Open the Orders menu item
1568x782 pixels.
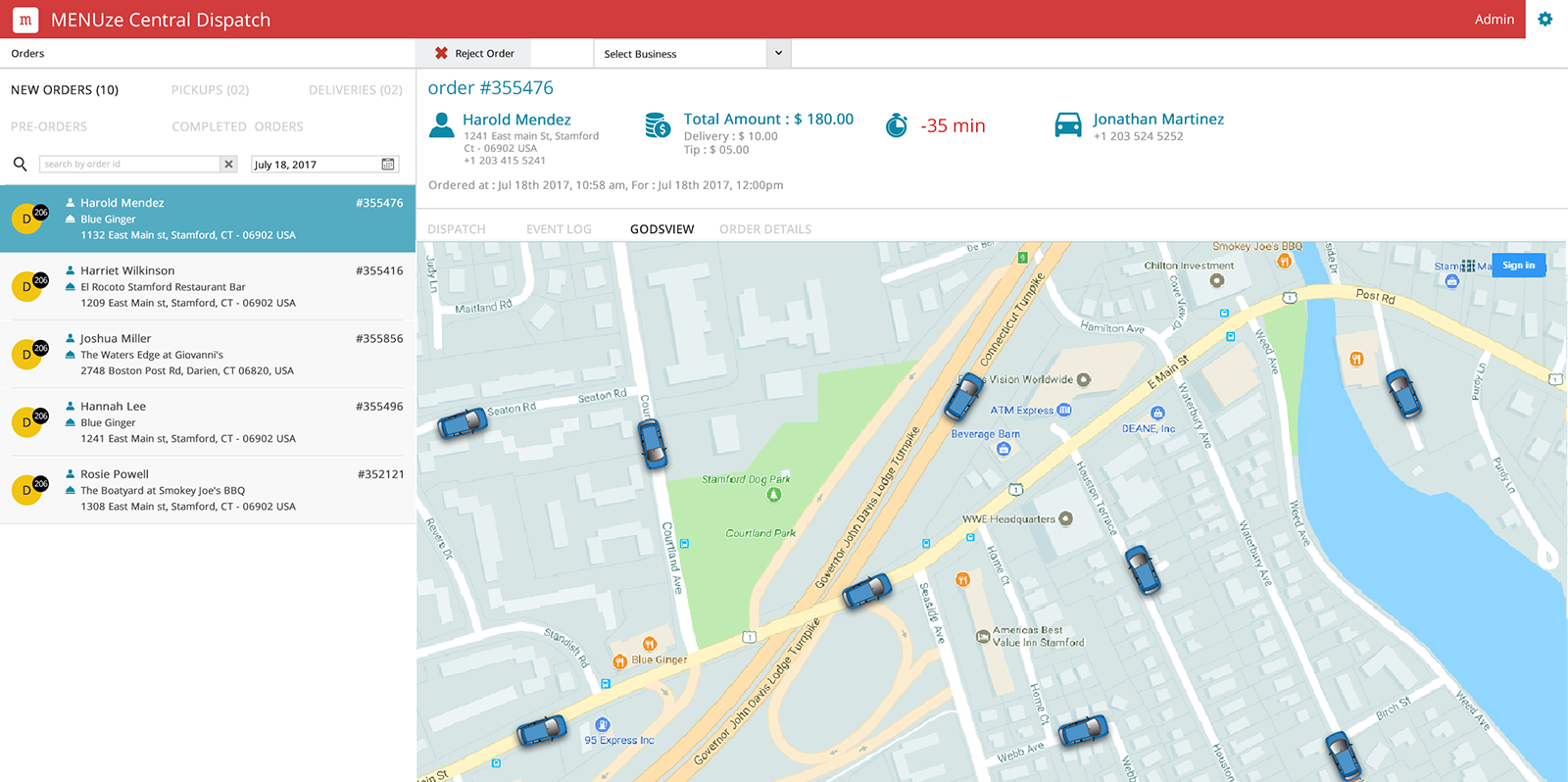click(x=27, y=53)
